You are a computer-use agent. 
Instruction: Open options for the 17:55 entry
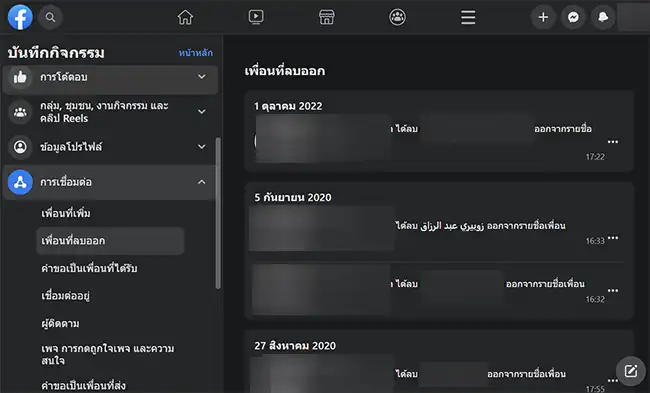pyautogui.click(x=613, y=380)
